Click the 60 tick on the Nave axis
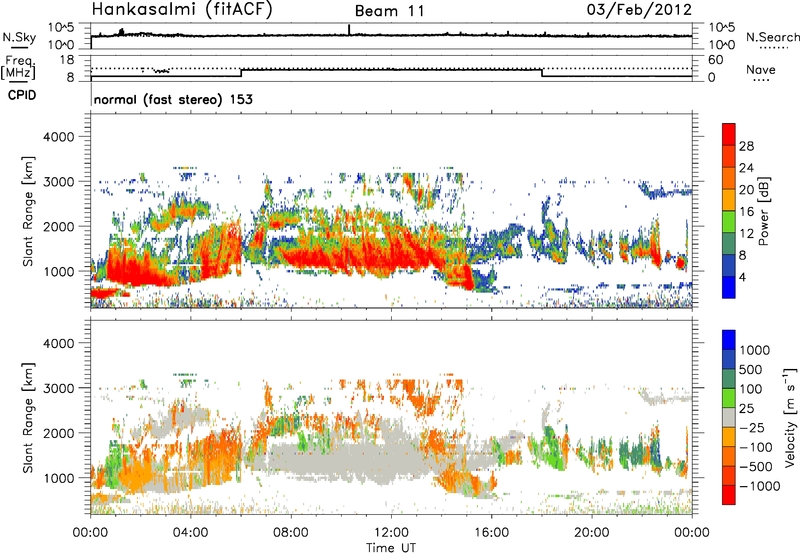 coord(715,60)
